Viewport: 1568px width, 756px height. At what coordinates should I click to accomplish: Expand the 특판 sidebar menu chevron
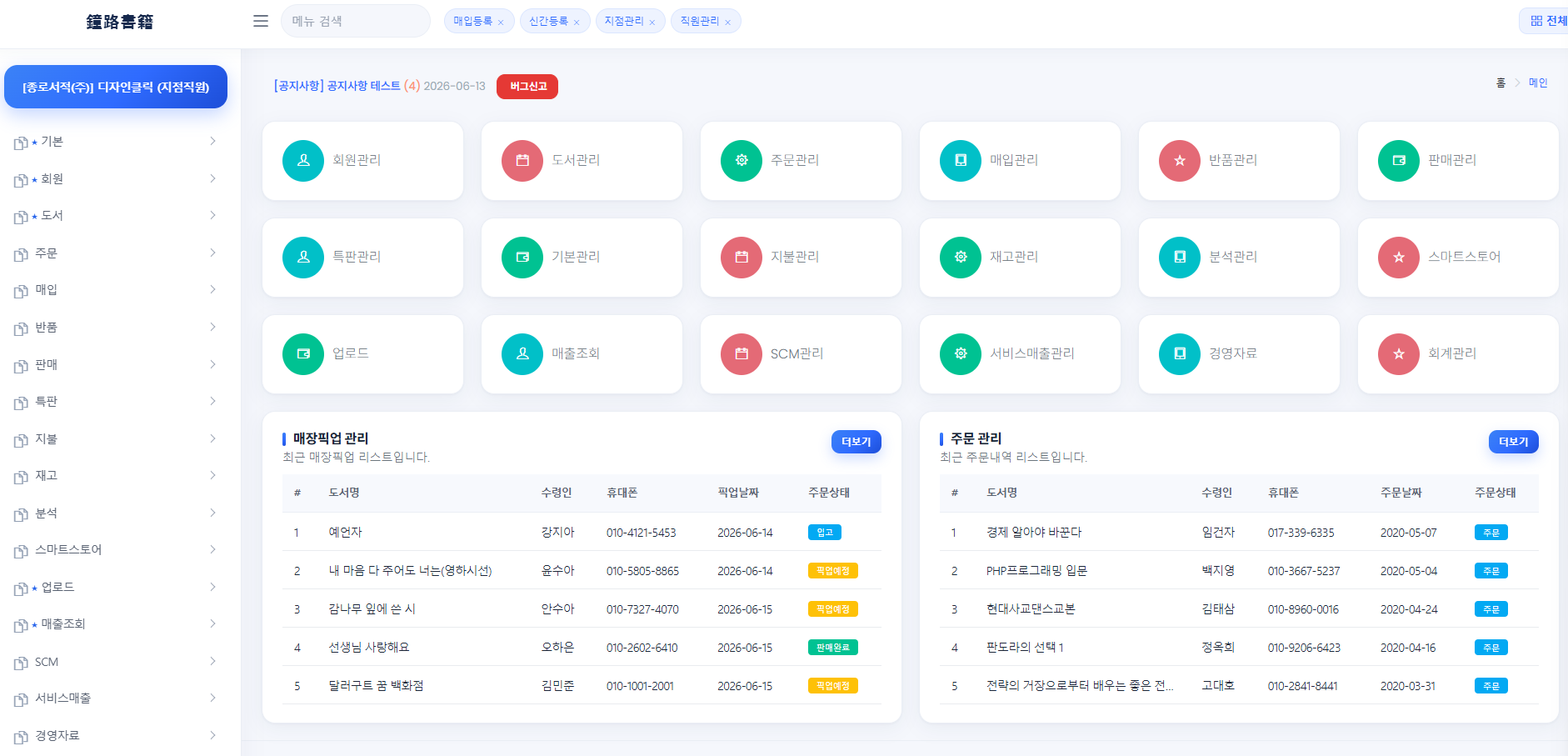pos(213,401)
